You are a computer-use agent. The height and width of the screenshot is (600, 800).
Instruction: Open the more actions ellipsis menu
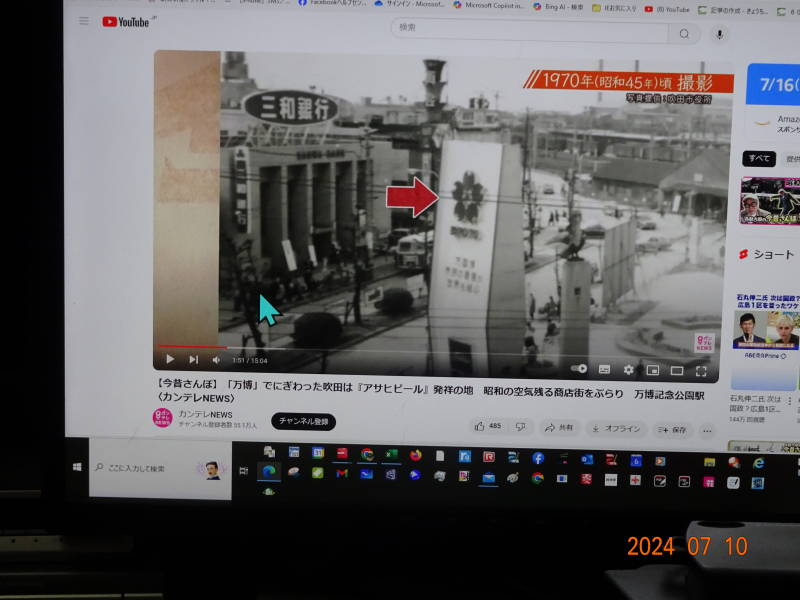707,431
